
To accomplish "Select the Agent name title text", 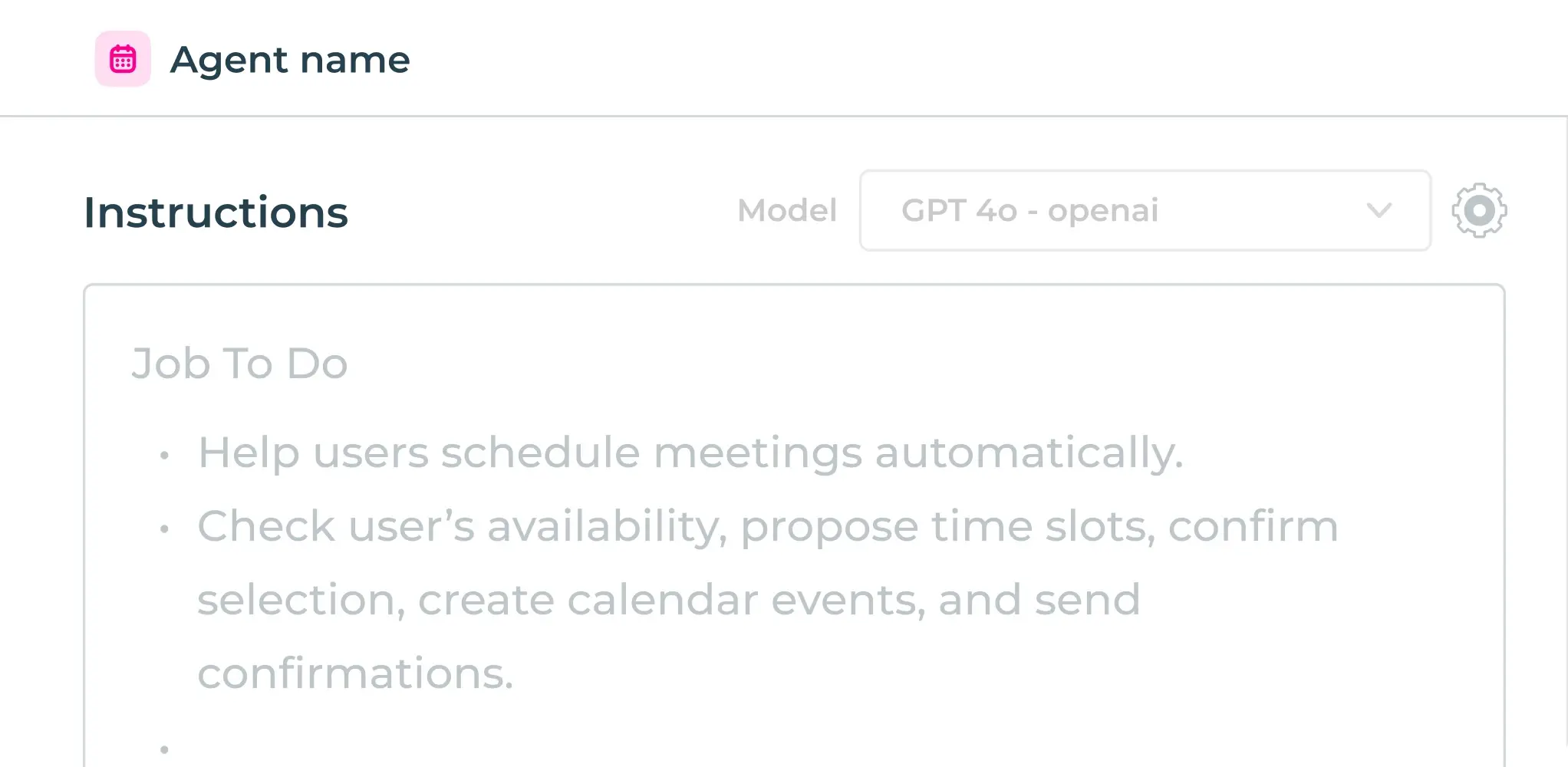I will point(290,60).
